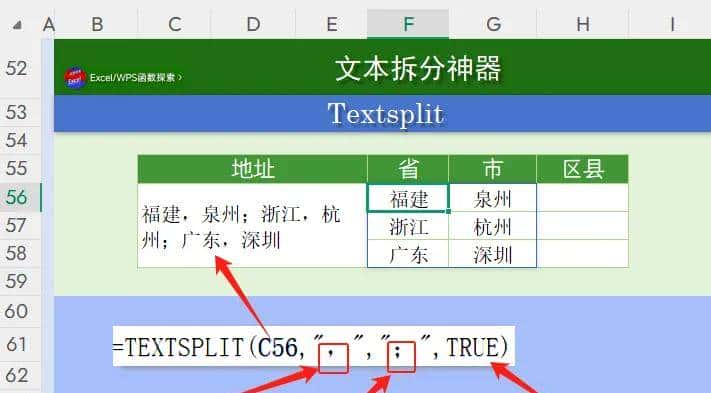The height and width of the screenshot is (393, 711).
Task: Click the Excel/WPS函数探索 logo icon
Action: coord(75,78)
